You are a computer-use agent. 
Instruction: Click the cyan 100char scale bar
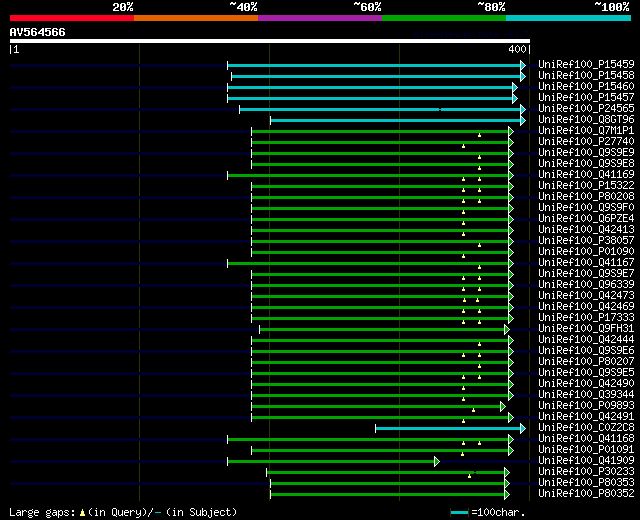(x=459, y=512)
